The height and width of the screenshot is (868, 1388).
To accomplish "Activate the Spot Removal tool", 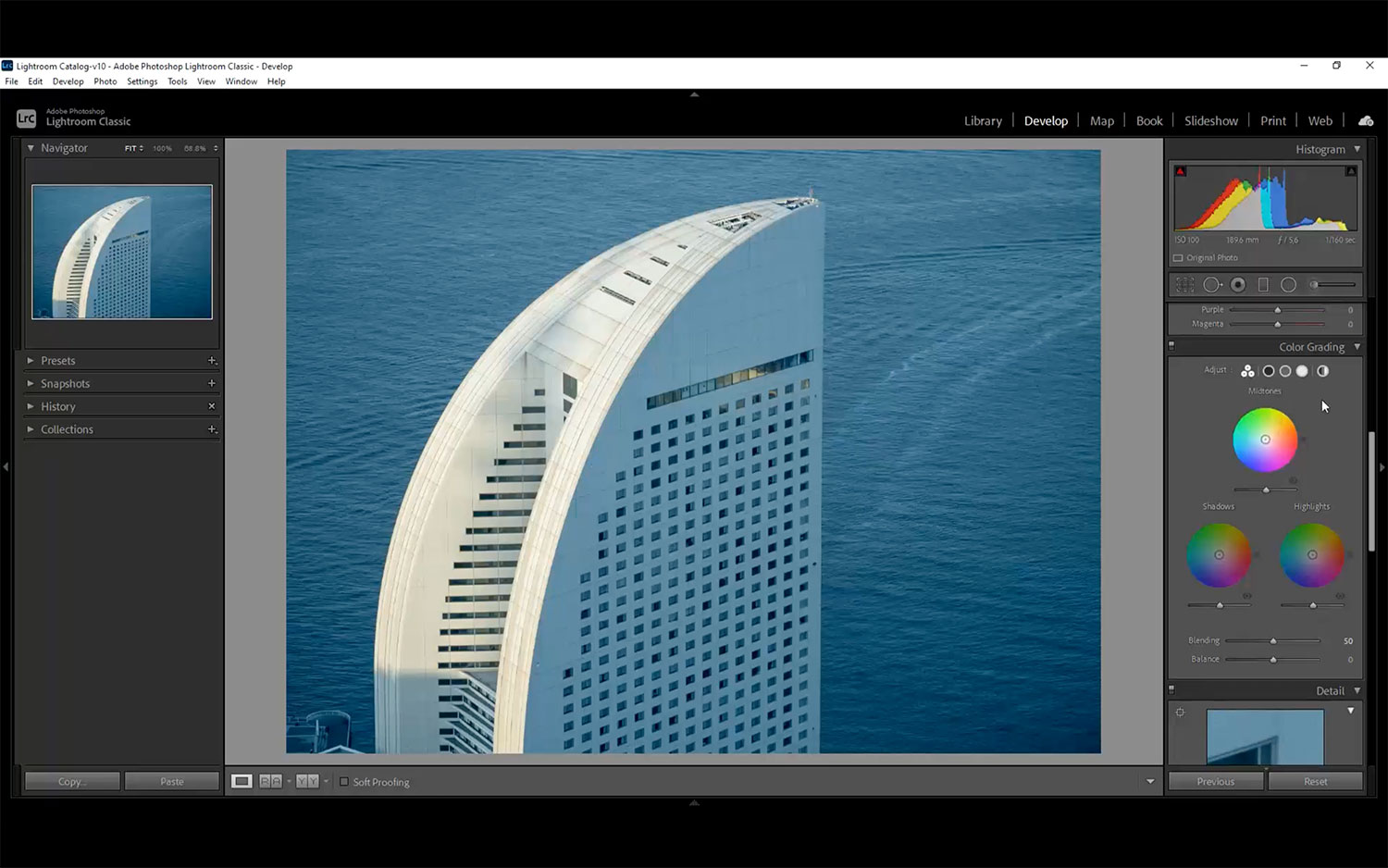I will (x=1211, y=285).
